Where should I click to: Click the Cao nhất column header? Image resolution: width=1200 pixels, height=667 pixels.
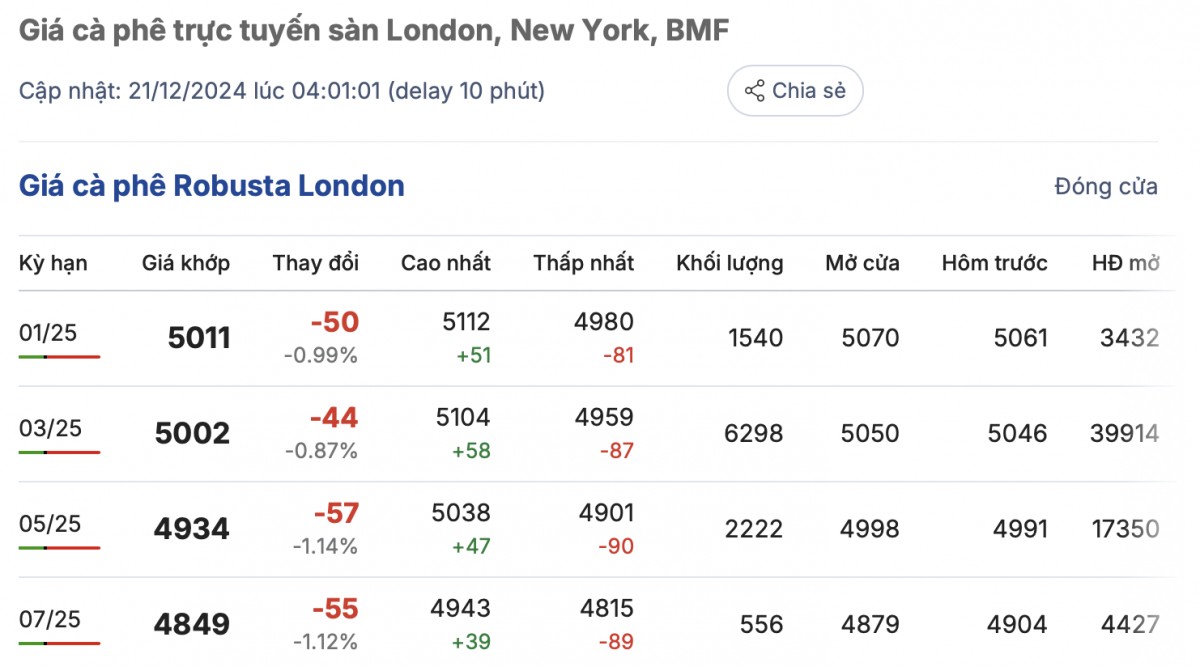[x=445, y=263]
